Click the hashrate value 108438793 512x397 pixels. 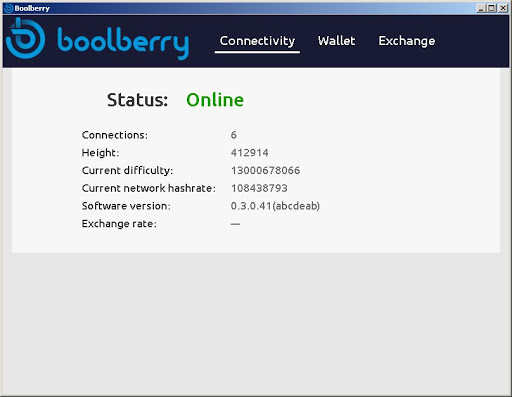coord(259,188)
